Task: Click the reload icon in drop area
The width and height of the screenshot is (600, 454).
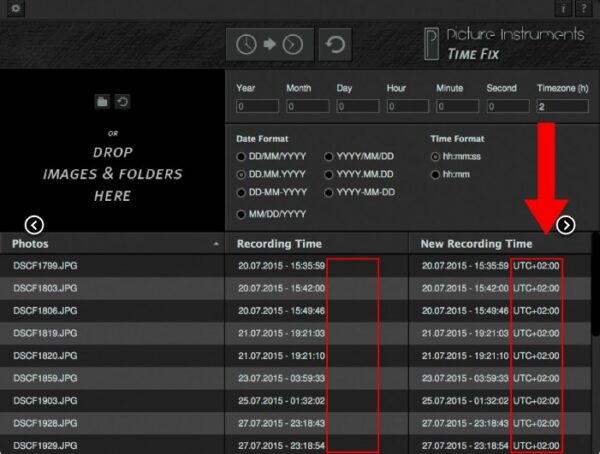Action: [x=122, y=102]
